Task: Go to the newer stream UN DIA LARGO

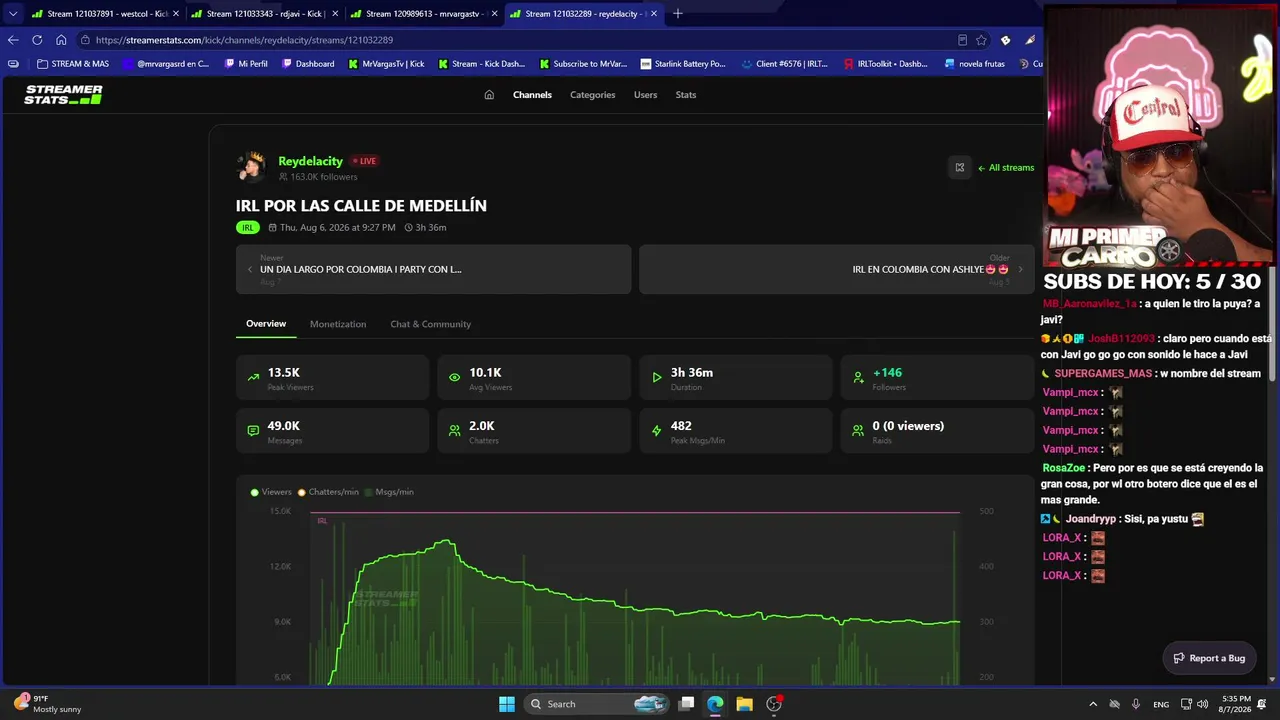Action: 433,269
